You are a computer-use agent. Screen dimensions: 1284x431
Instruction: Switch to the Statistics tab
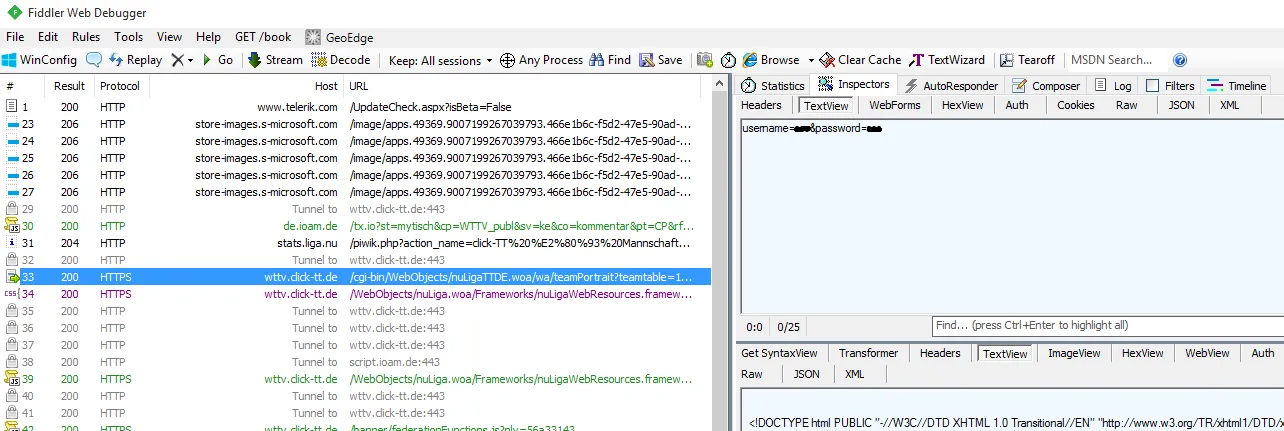click(773, 85)
